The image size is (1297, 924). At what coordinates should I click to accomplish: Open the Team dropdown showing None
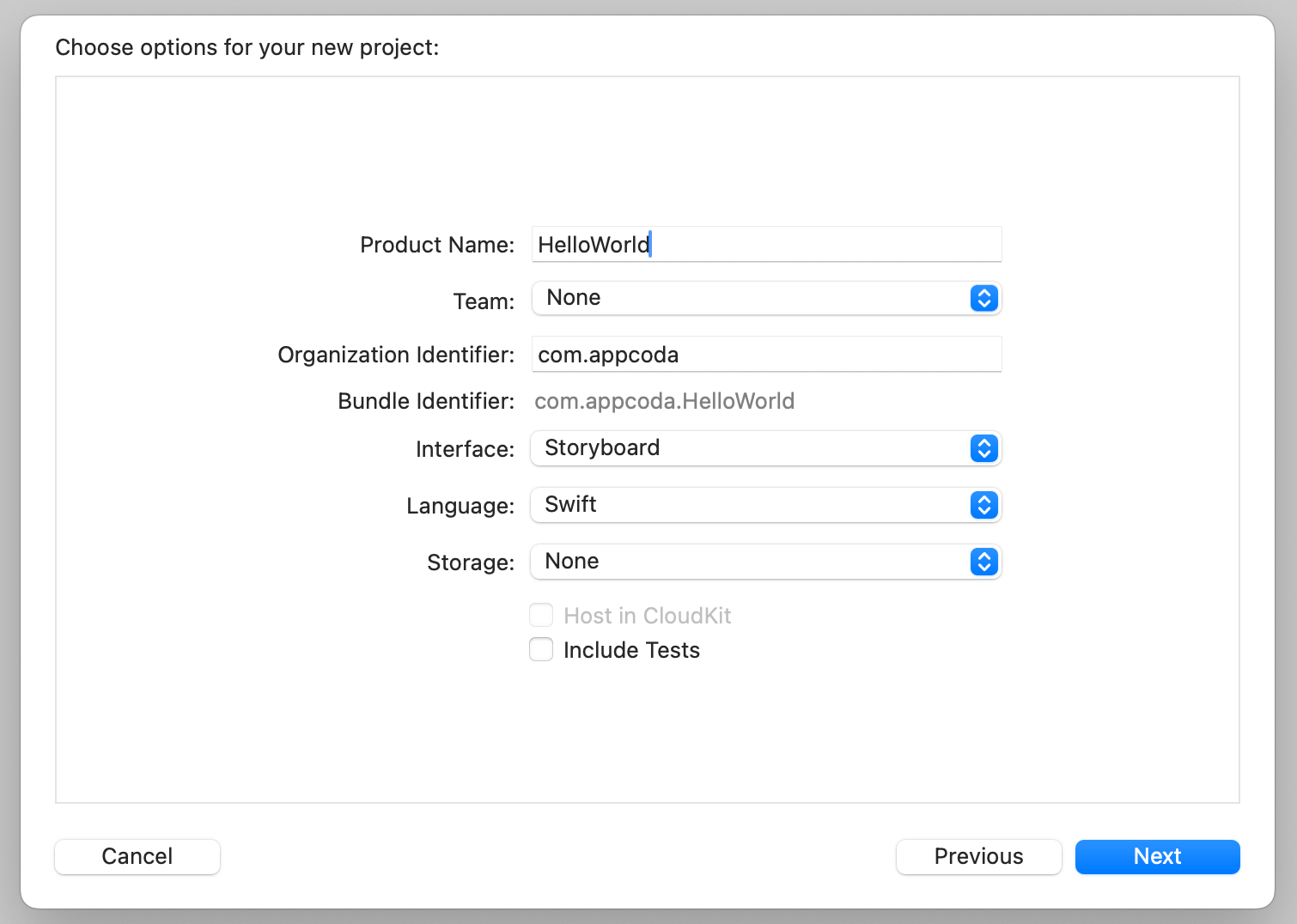[x=765, y=298]
